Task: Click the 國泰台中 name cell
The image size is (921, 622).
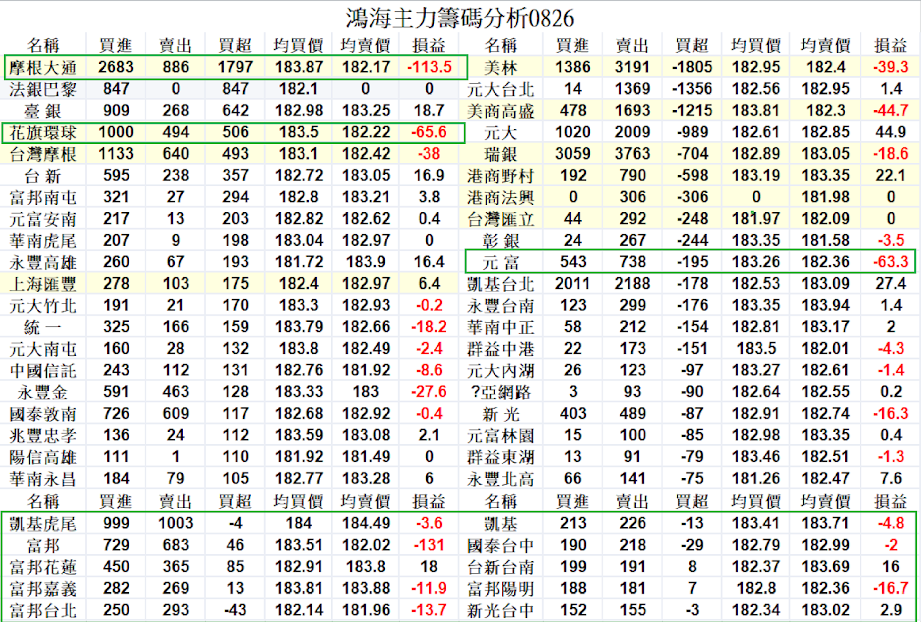Action: click(500, 546)
